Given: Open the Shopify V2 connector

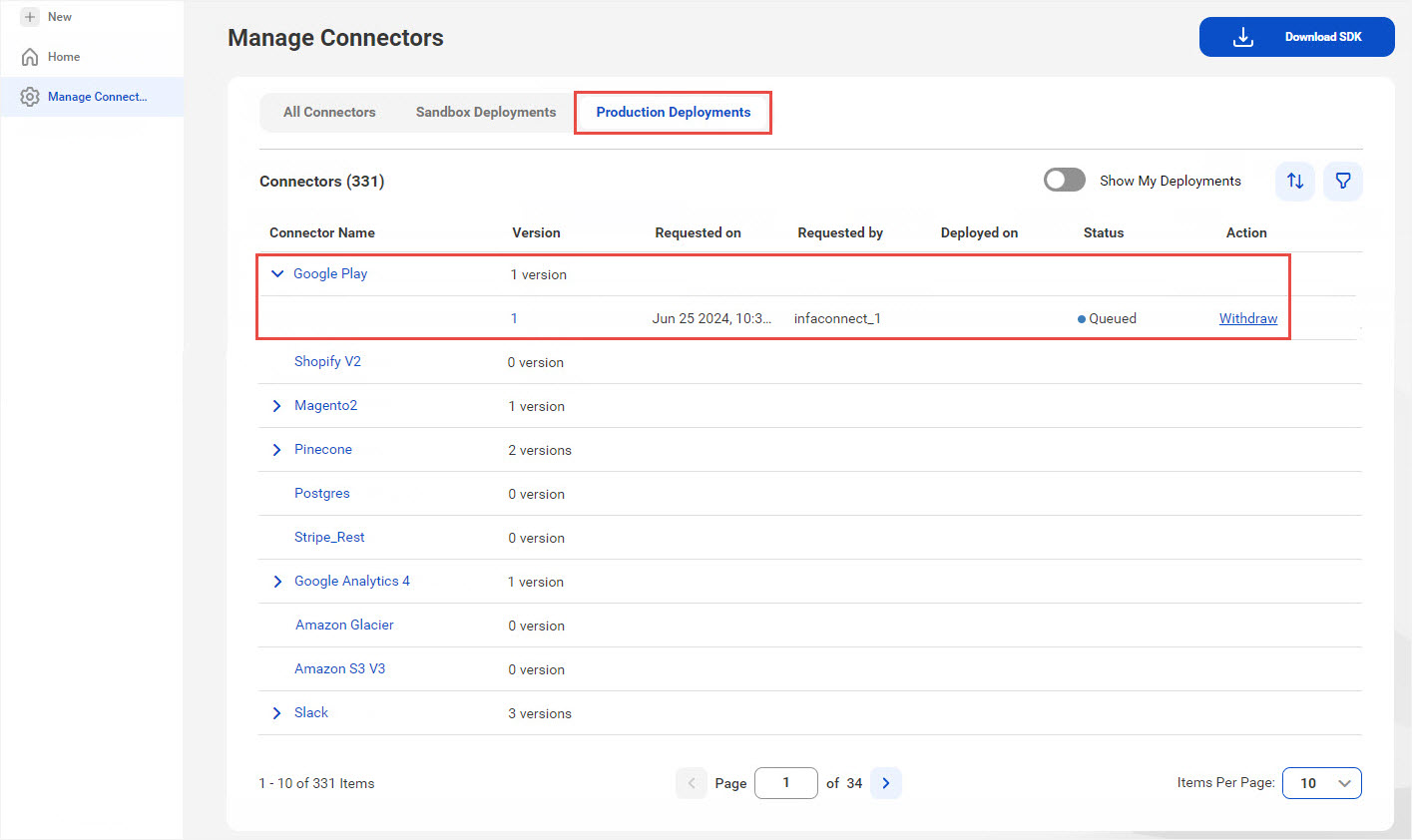Looking at the screenshot, I should 327,361.
